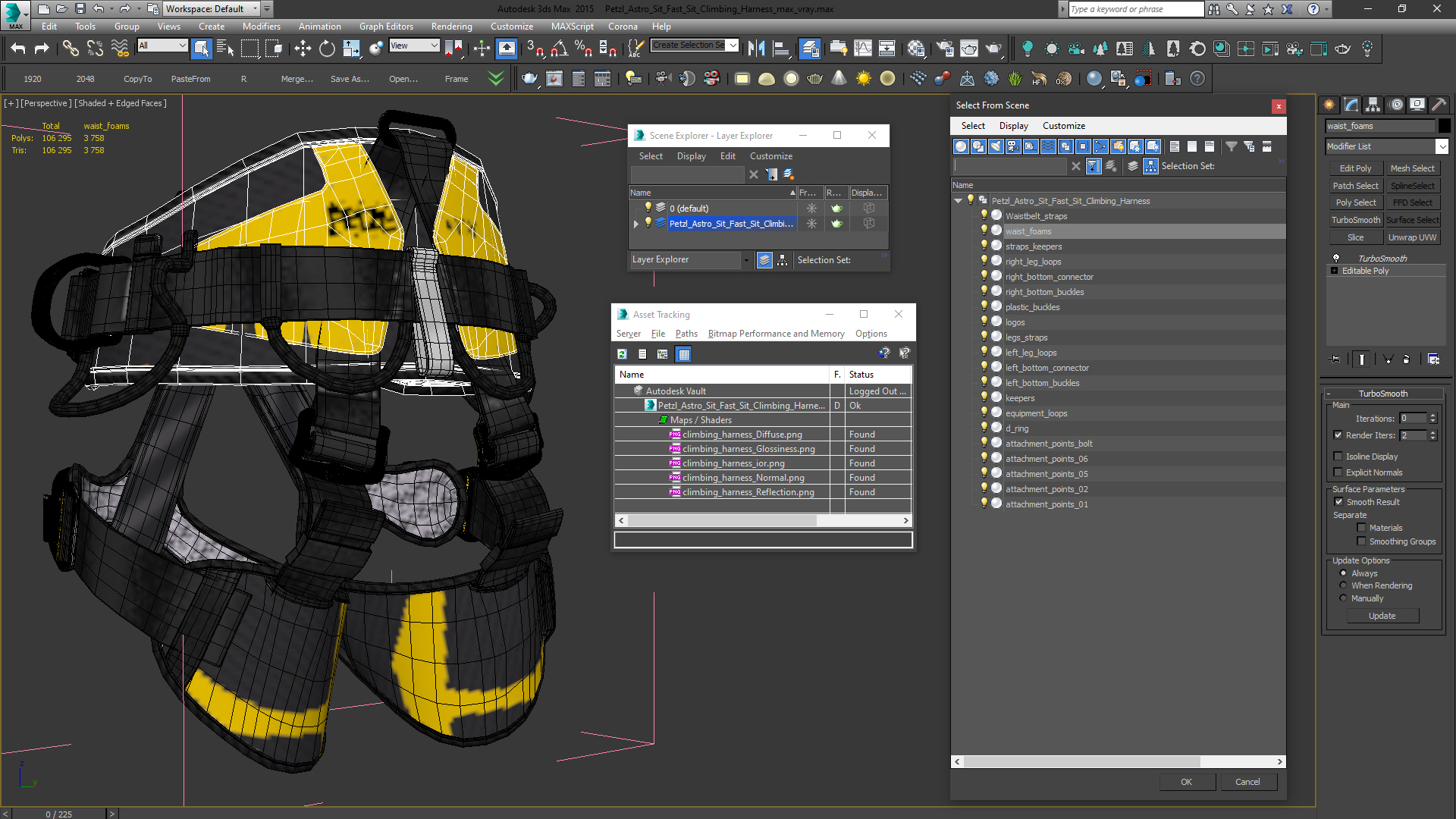1456x819 pixels.
Task: Toggle the Smooth Result checkbox
Action: pos(1338,502)
